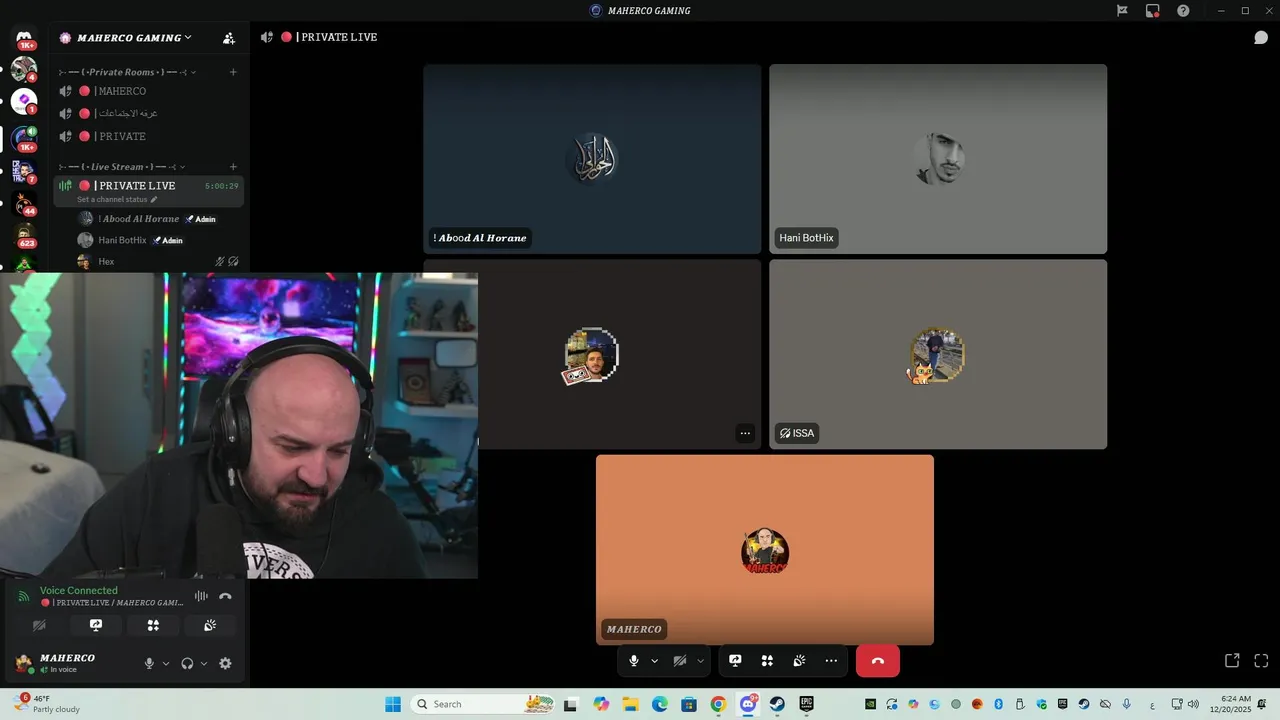Focus the Abood Al Horane video tile
The image size is (1280, 720).
coord(592,159)
